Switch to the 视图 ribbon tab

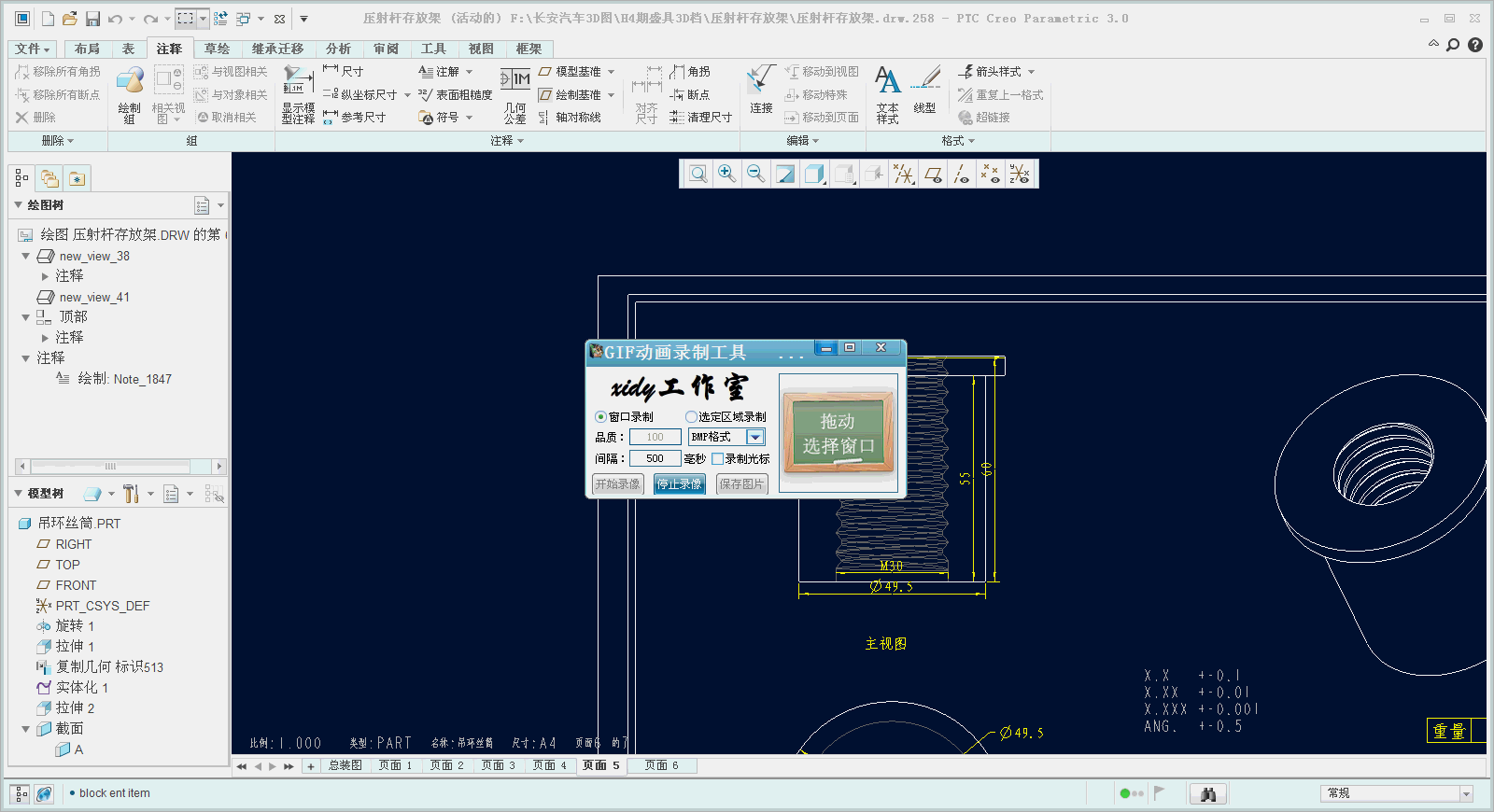(x=481, y=49)
